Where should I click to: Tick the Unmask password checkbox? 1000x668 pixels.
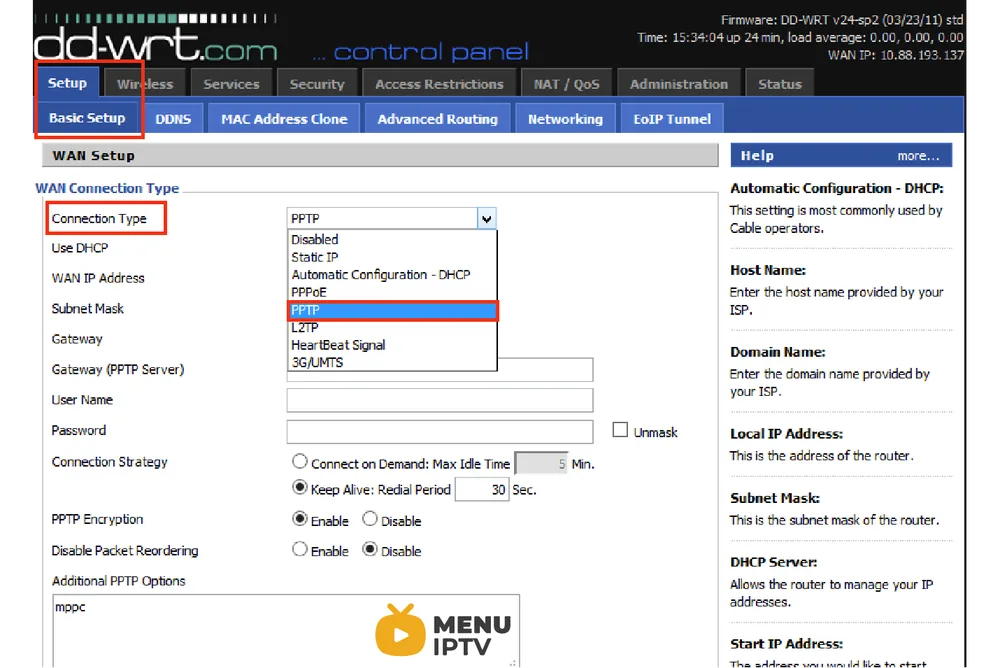point(620,430)
